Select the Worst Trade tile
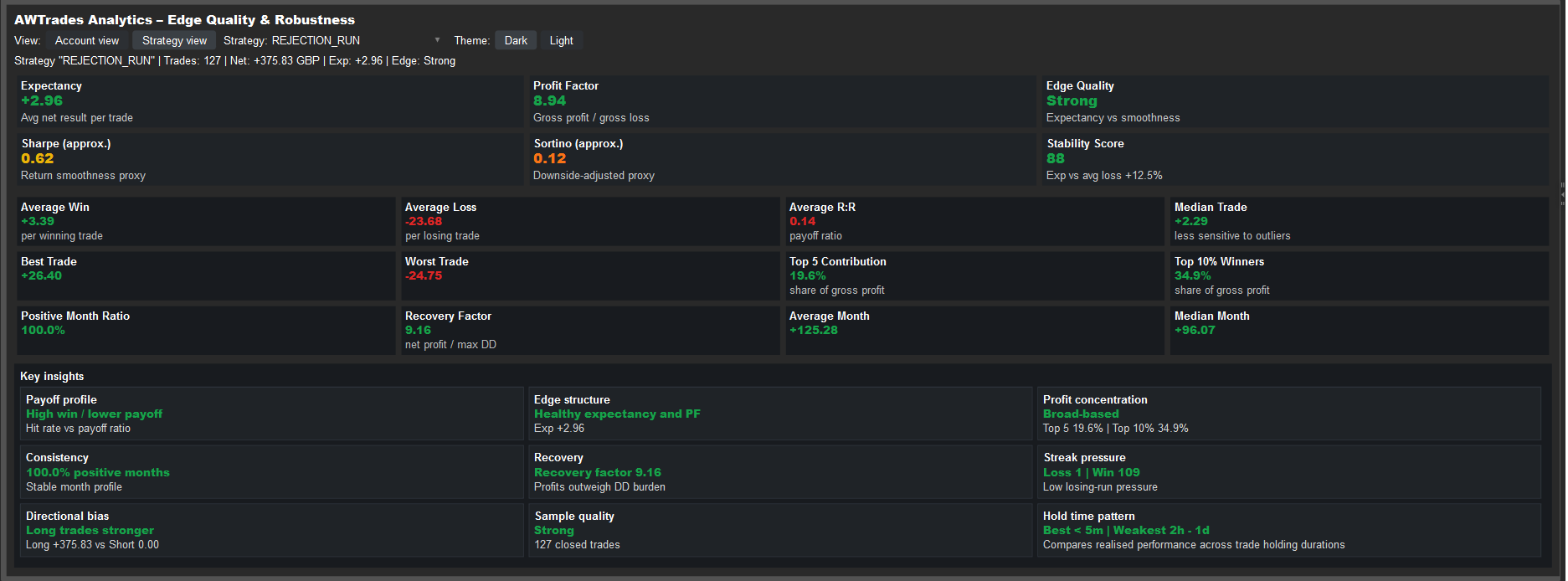This screenshot has height=581, width=1568. (x=590, y=275)
